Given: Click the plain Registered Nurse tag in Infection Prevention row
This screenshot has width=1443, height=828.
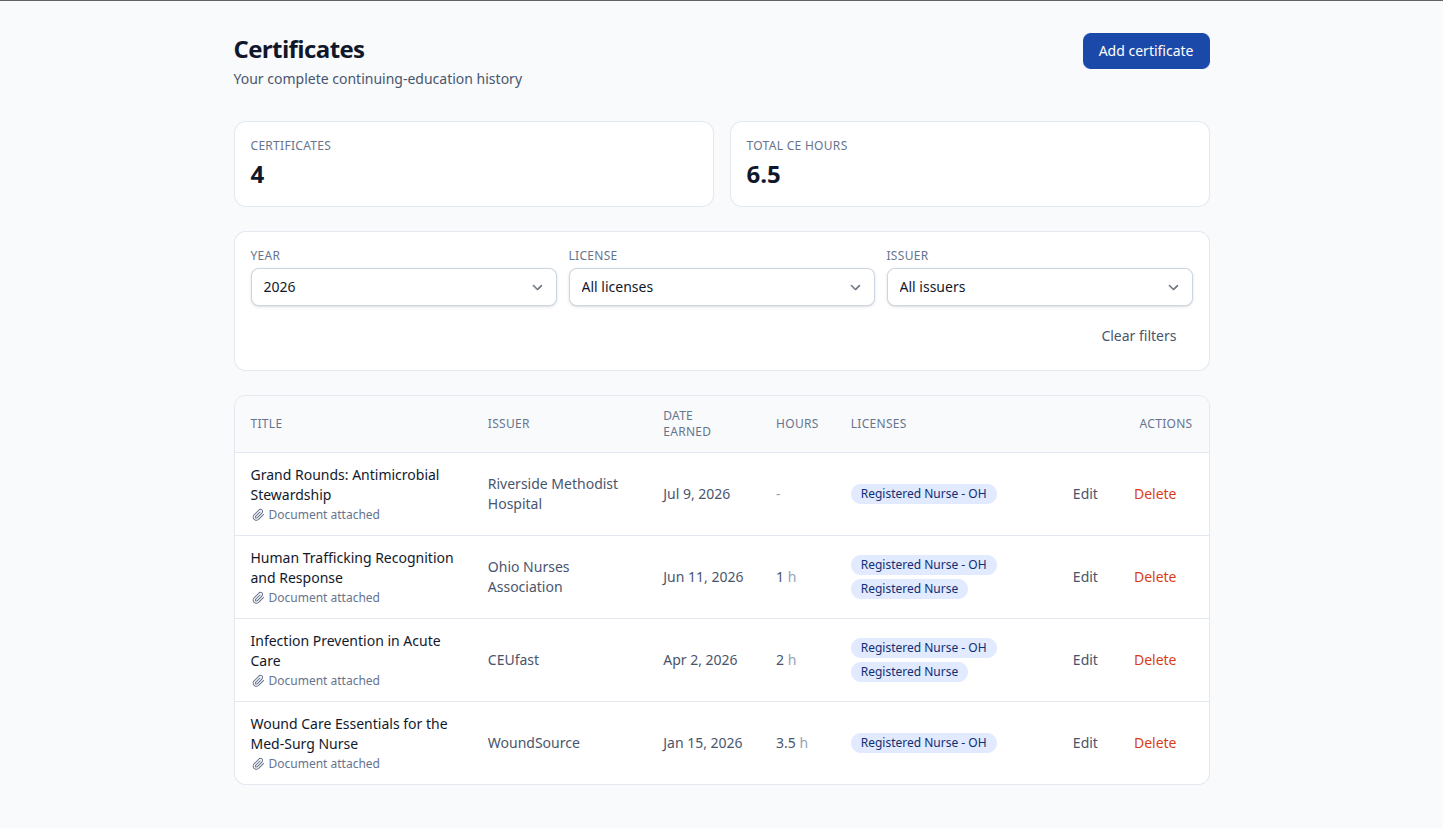Looking at the screenshot, I should [x=909, y=672].
